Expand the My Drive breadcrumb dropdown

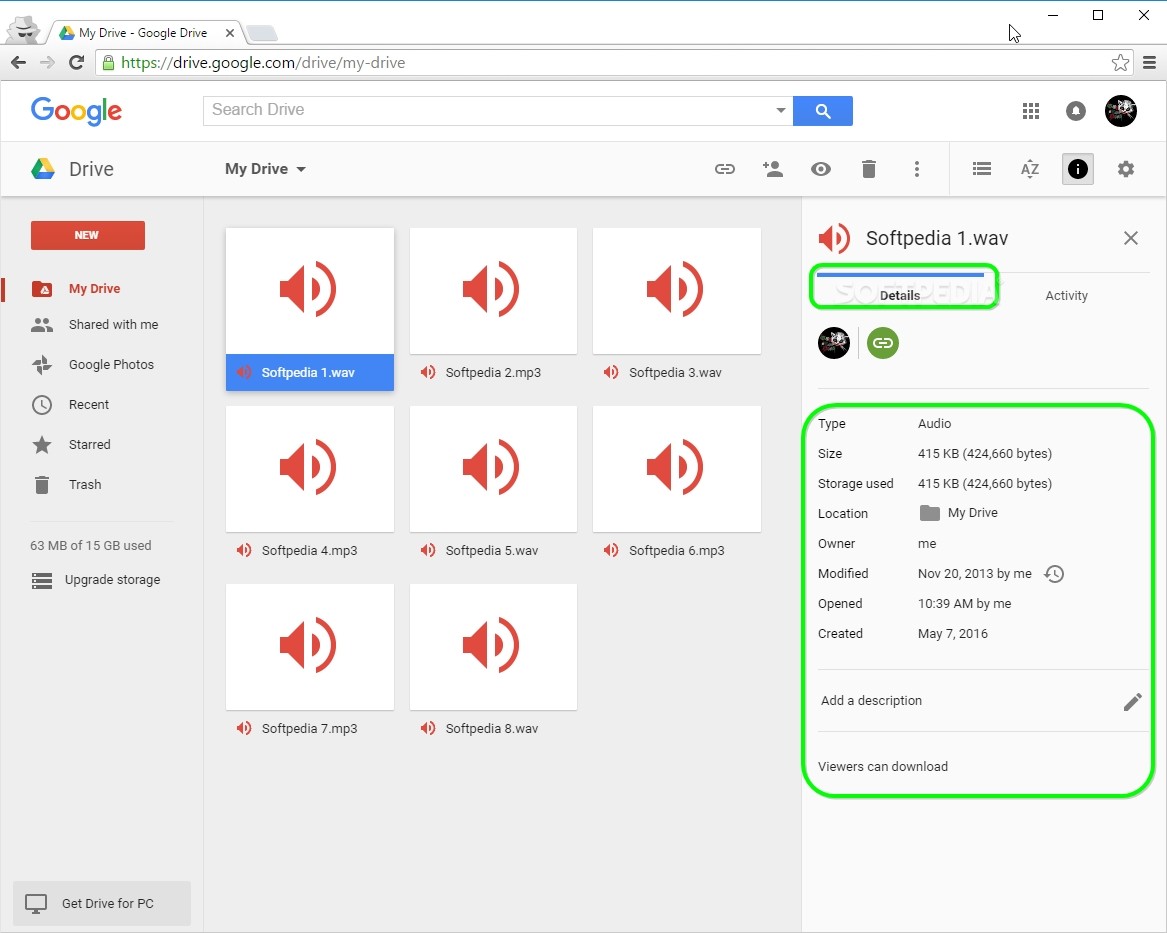tap(299, 169)
